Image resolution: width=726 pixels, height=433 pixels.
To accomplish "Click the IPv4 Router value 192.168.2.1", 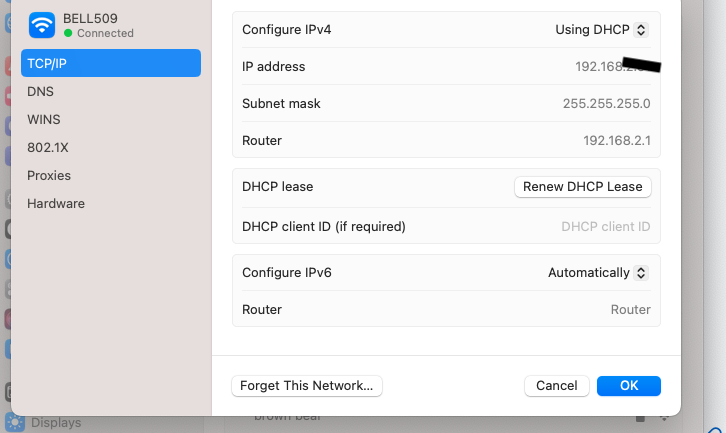I will [x=616, y=141].
